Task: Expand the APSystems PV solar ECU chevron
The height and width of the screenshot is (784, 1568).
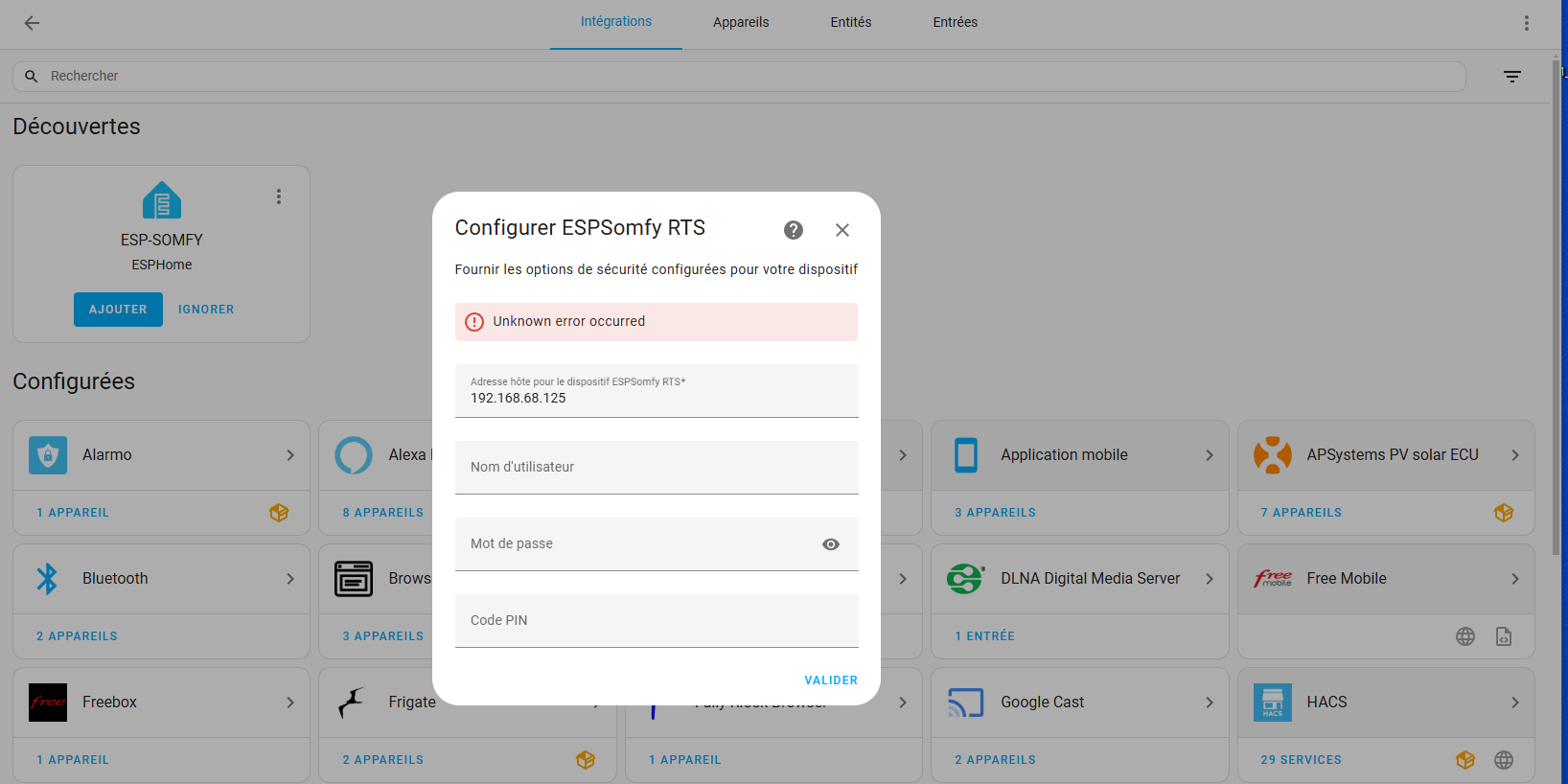Action: (x=1515, y=455)
